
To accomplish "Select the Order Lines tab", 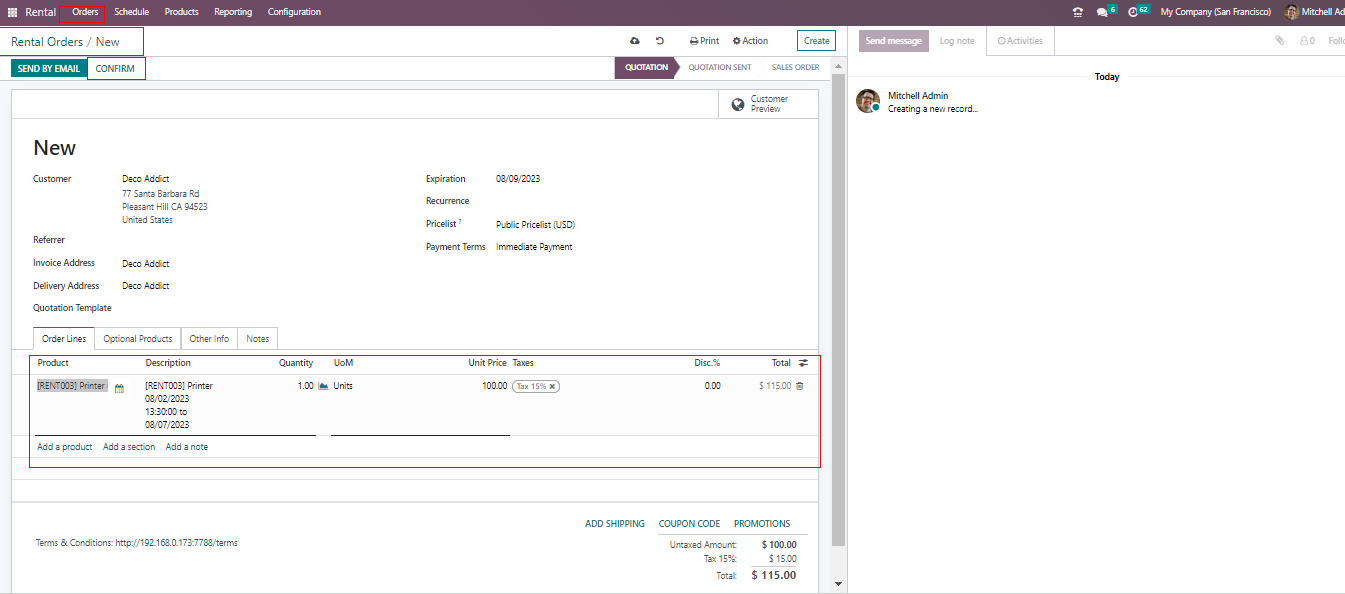I will click(x=64, y=339).
